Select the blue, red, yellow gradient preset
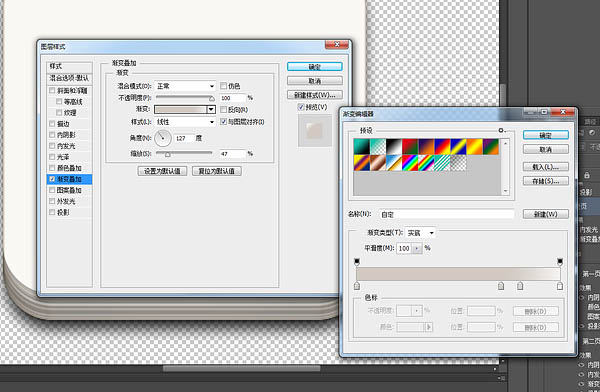Viewport: 600px width, 392px height. (x=442, y=147)
